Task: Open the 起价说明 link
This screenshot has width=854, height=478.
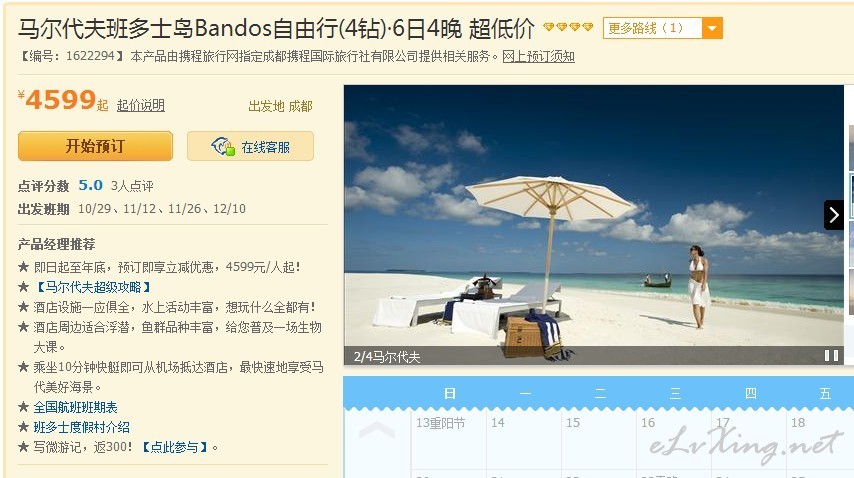Action: coord(141,105)
